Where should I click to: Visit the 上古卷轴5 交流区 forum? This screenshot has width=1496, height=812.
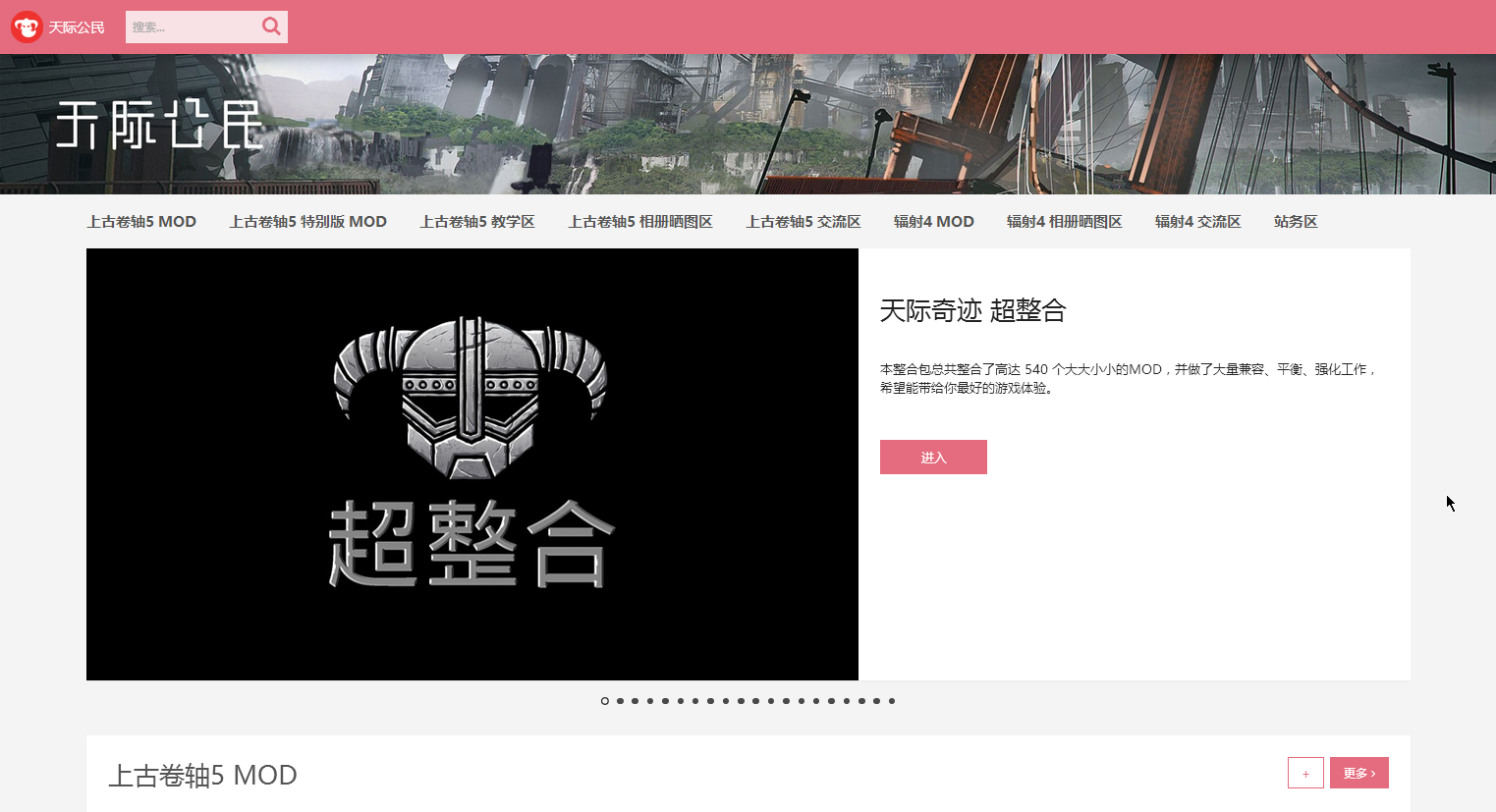pyautogui.click(x=803, y=222)
